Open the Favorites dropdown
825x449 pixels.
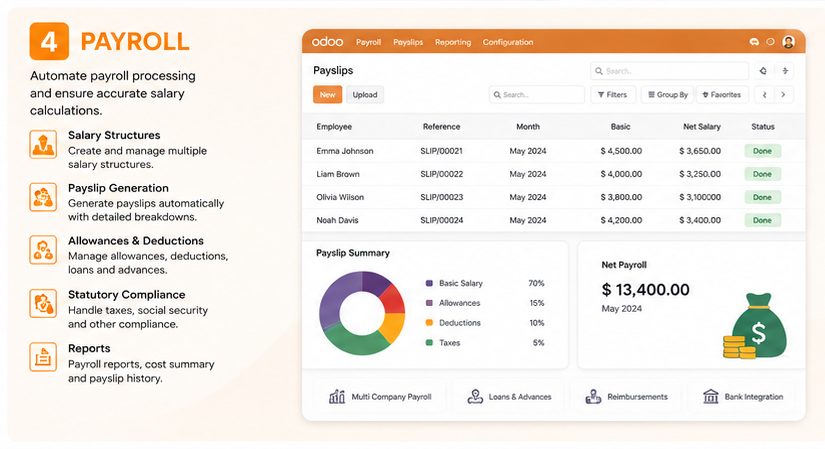[x=722, y=95]
